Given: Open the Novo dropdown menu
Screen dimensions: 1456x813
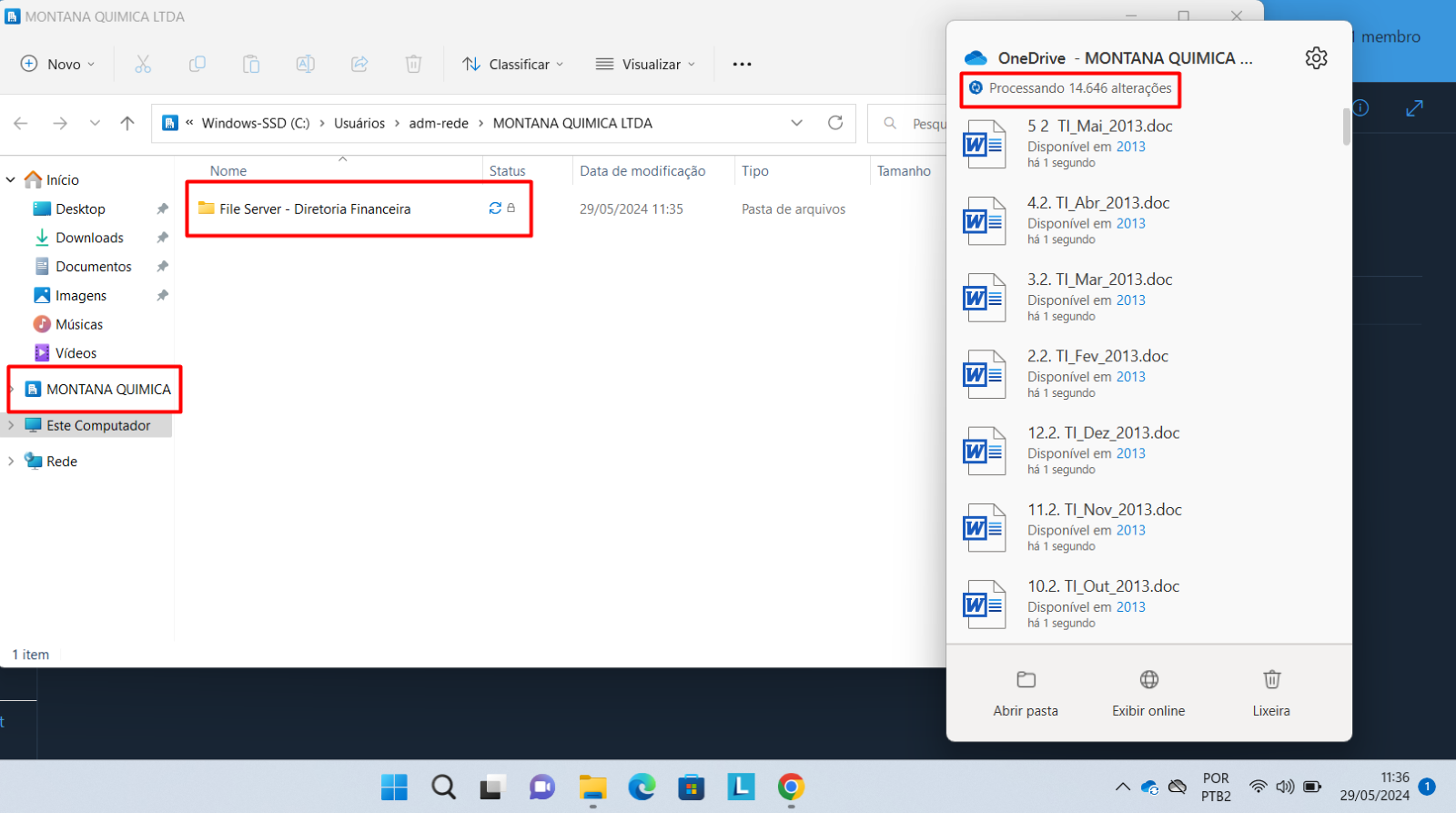Looking at the screenshot, I should click(57, 64).
